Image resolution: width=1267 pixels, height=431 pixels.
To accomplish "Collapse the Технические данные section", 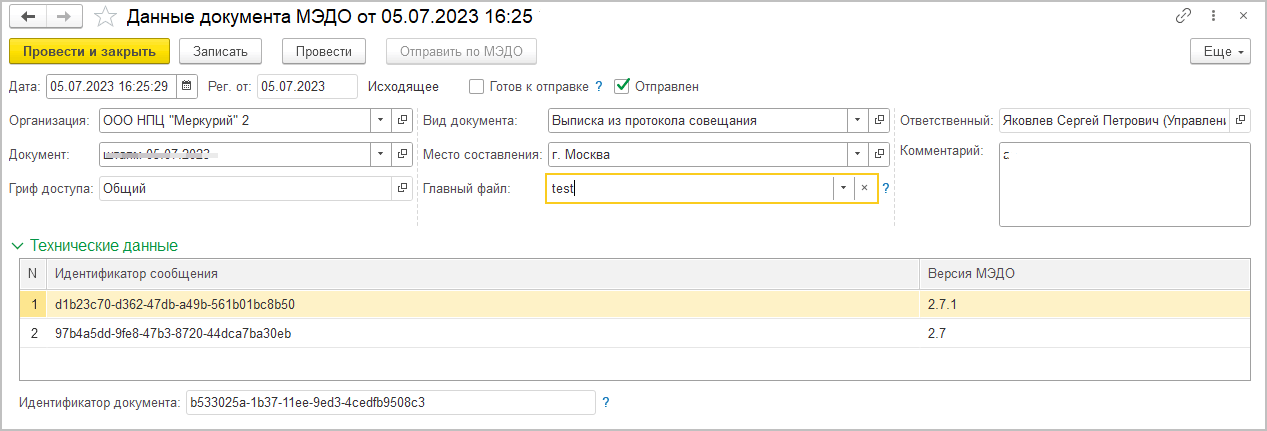I will 17,245.
